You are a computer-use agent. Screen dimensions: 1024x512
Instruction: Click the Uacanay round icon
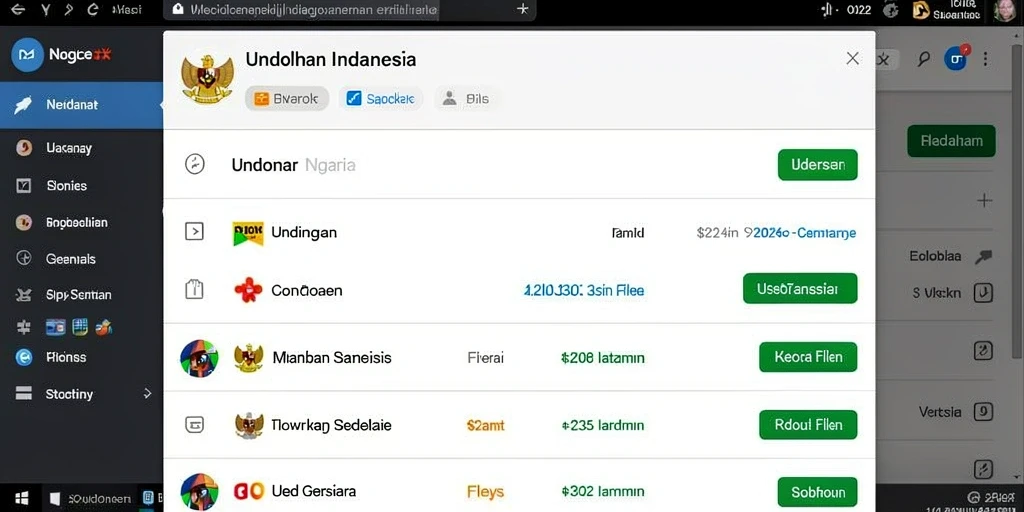pos(24,148)
